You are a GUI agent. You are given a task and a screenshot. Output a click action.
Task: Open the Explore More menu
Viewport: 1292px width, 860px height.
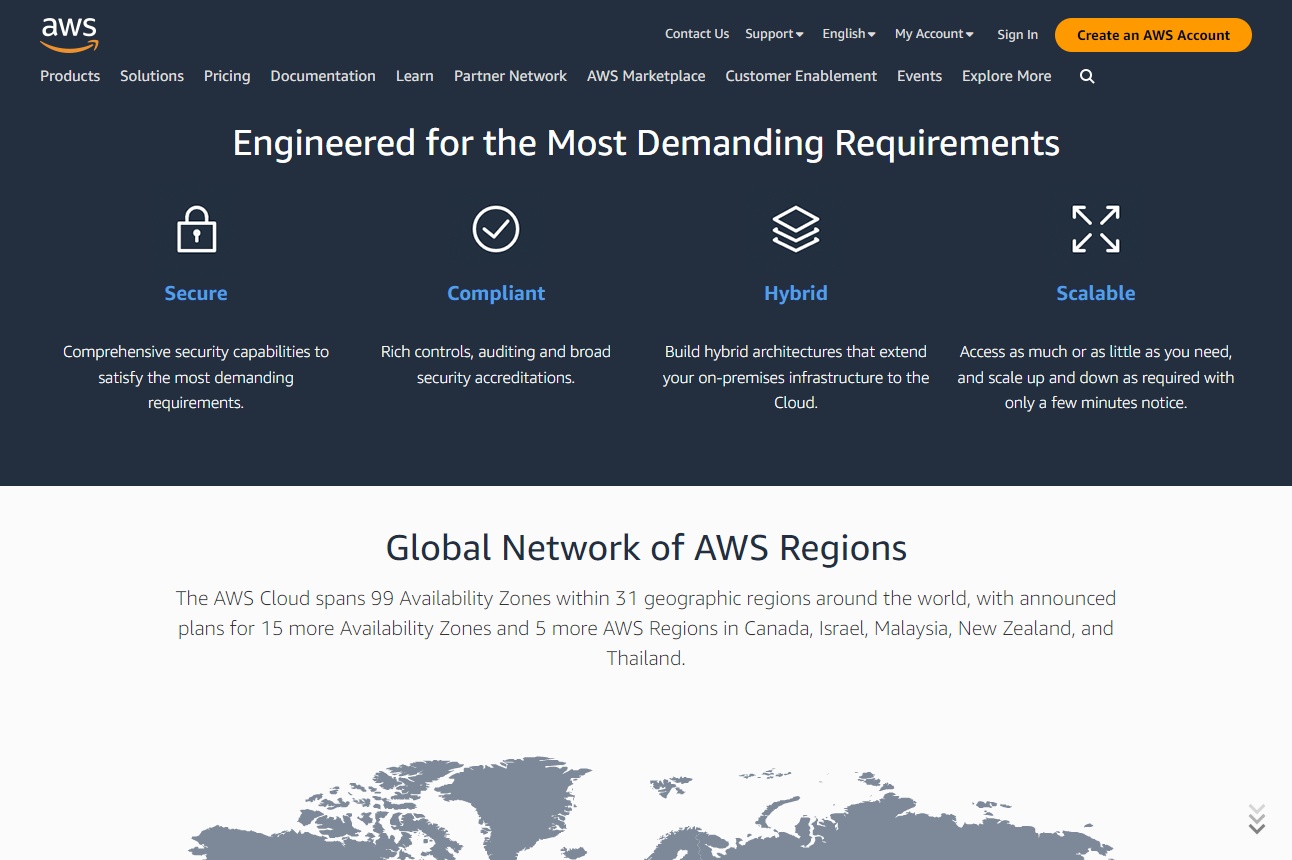[1006, 76]
